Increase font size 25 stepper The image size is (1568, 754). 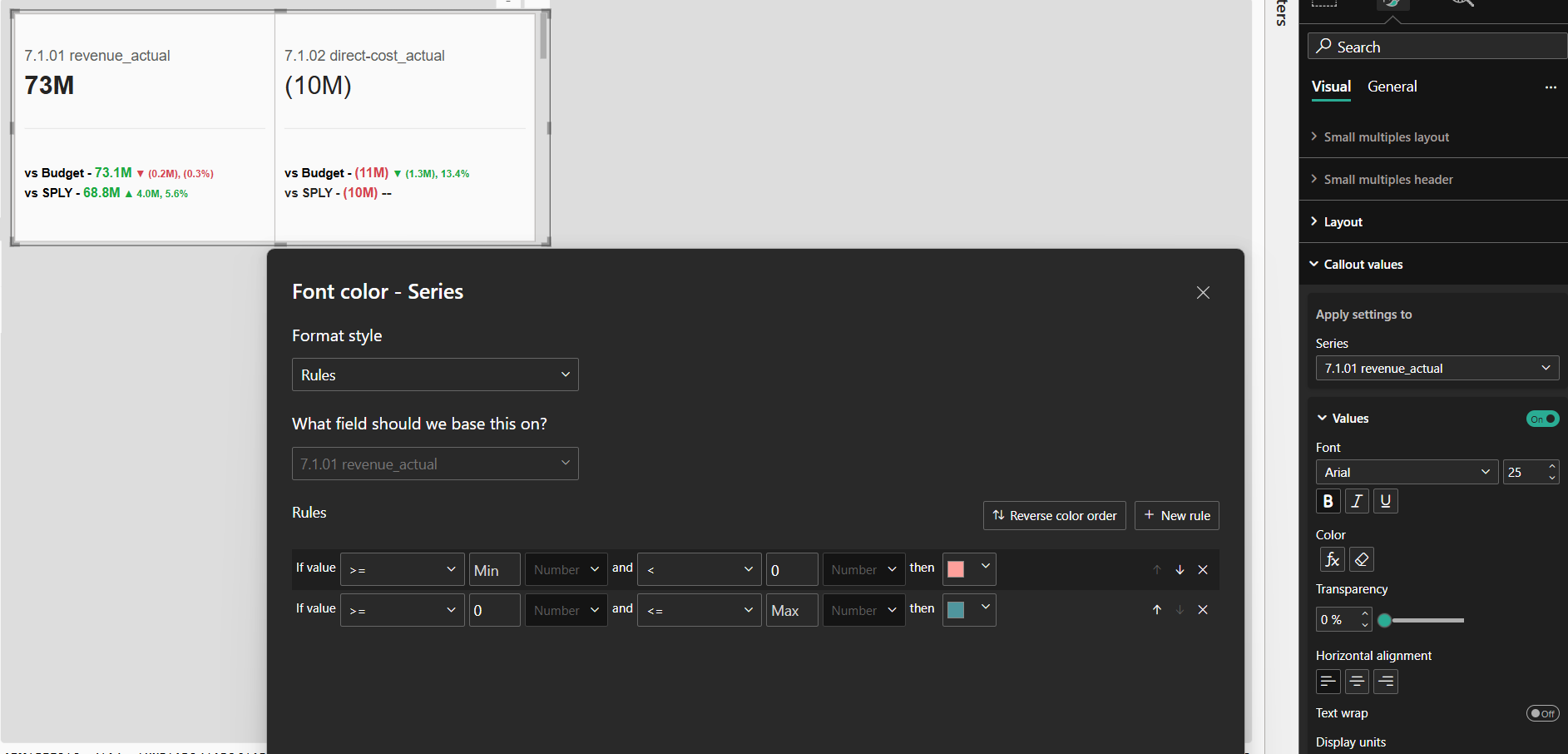tap(1552, 466)
